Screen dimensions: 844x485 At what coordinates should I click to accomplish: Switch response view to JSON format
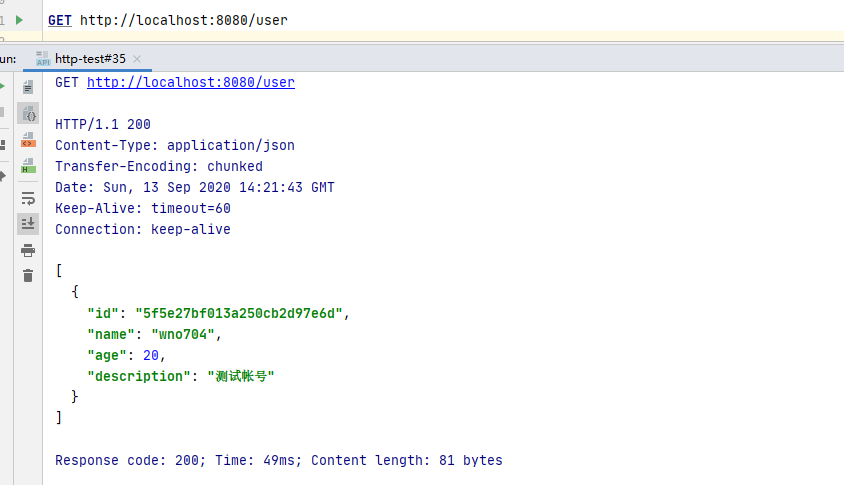coord(28,114)
